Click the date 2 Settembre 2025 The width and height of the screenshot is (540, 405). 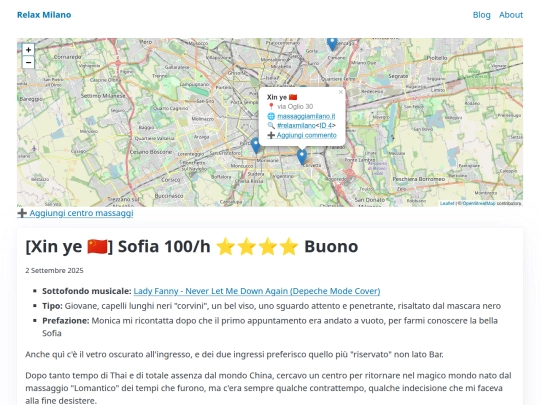tap(54, 270)
